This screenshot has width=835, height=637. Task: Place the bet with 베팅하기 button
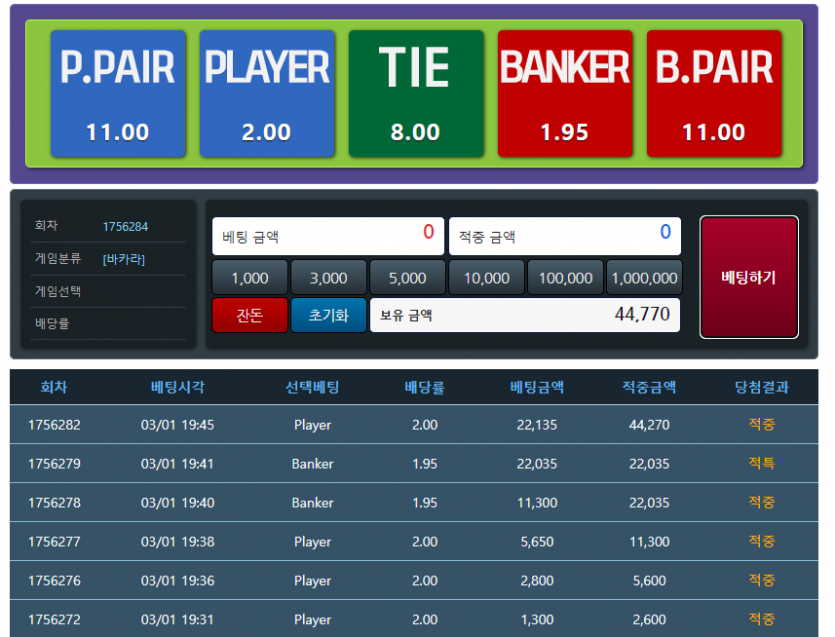(749, 277)
